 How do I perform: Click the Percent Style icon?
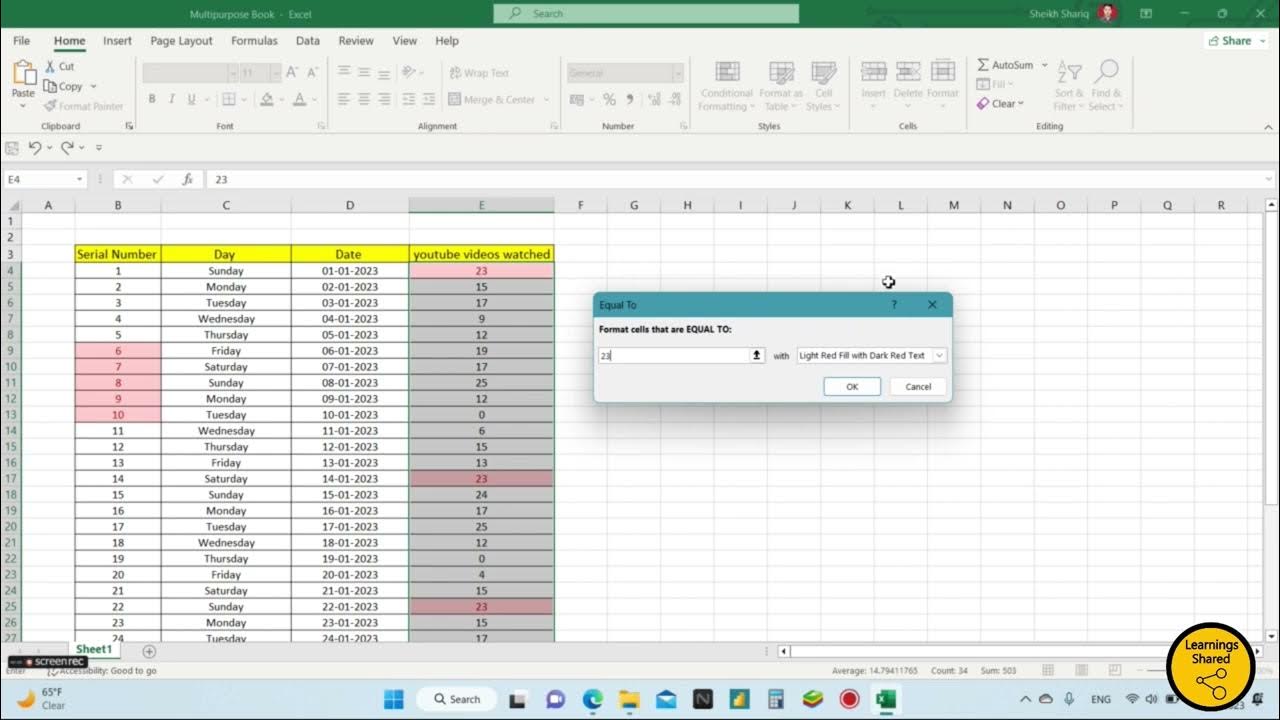point(609,99)
